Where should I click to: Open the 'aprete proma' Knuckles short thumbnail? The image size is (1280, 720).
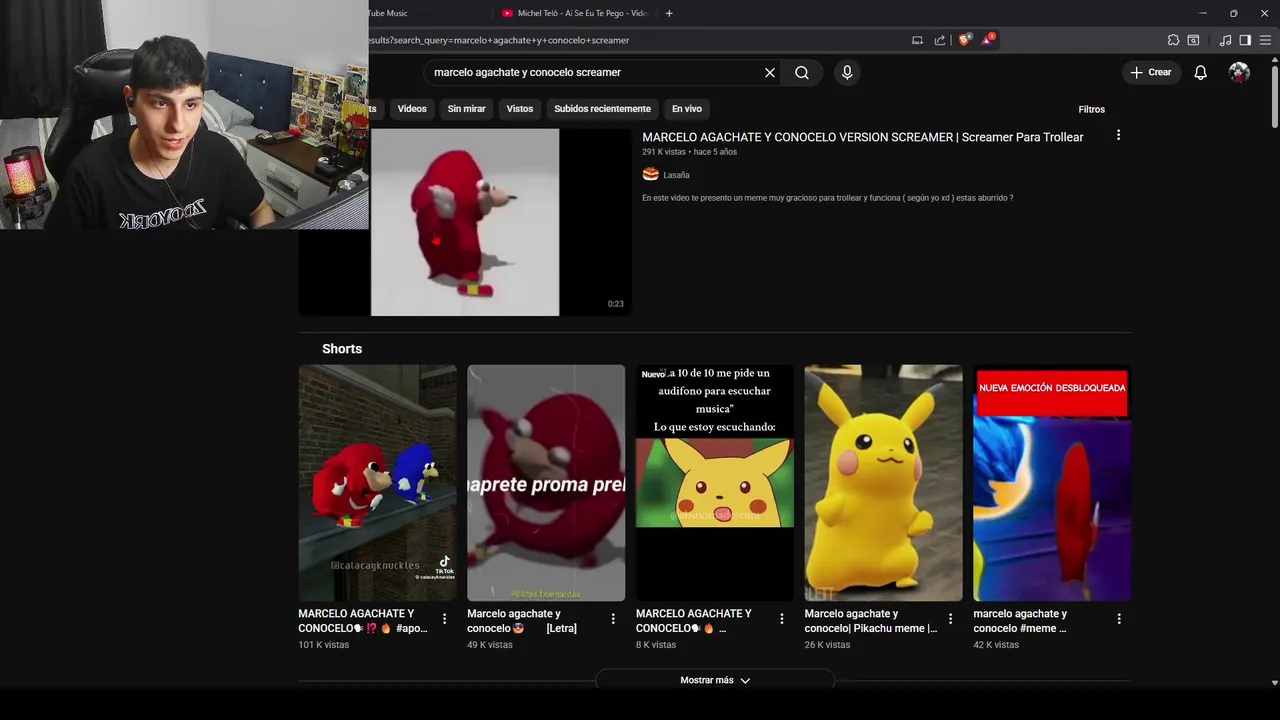pyautogui.click(x=546, y=483)
